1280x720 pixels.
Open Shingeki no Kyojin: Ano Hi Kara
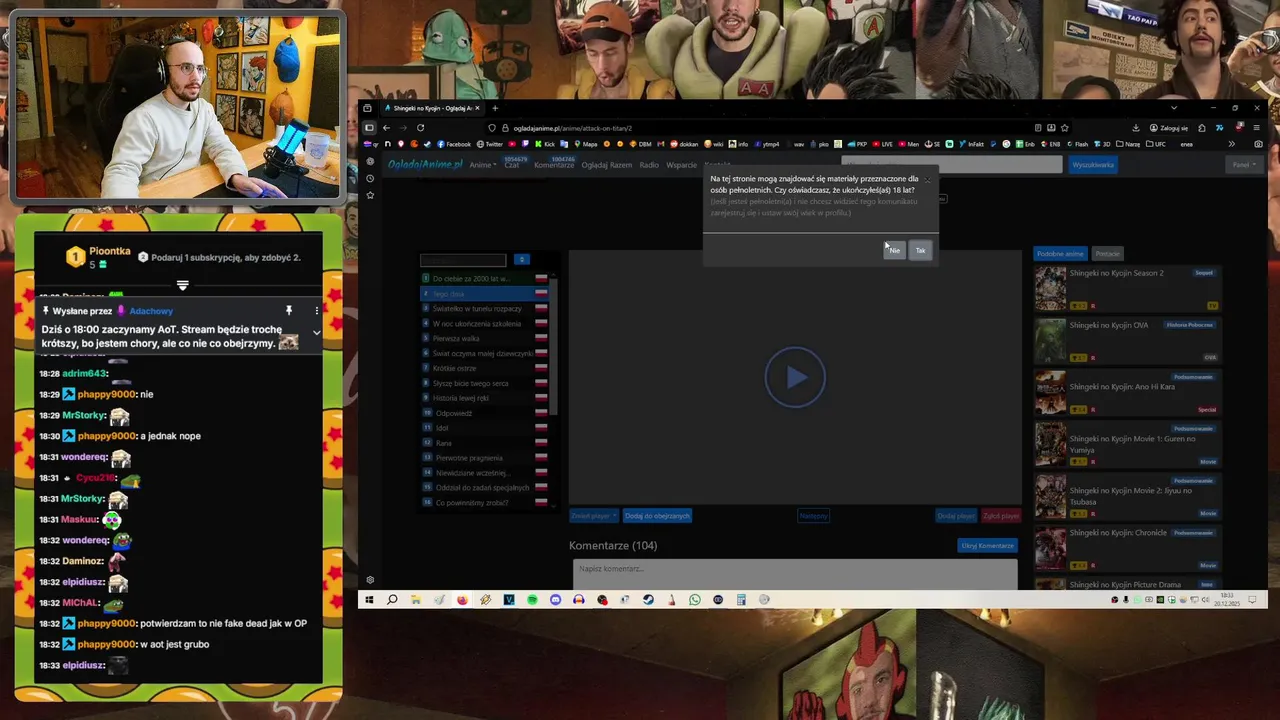tap(1127, 392)
